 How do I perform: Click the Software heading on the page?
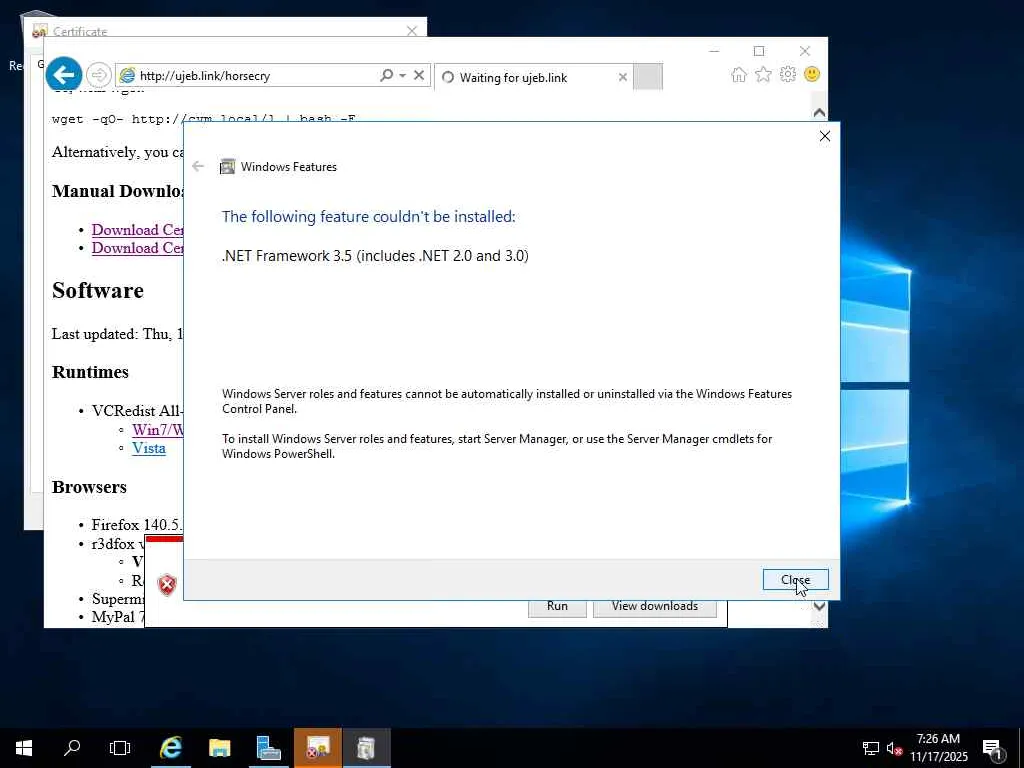coord(98,290)
